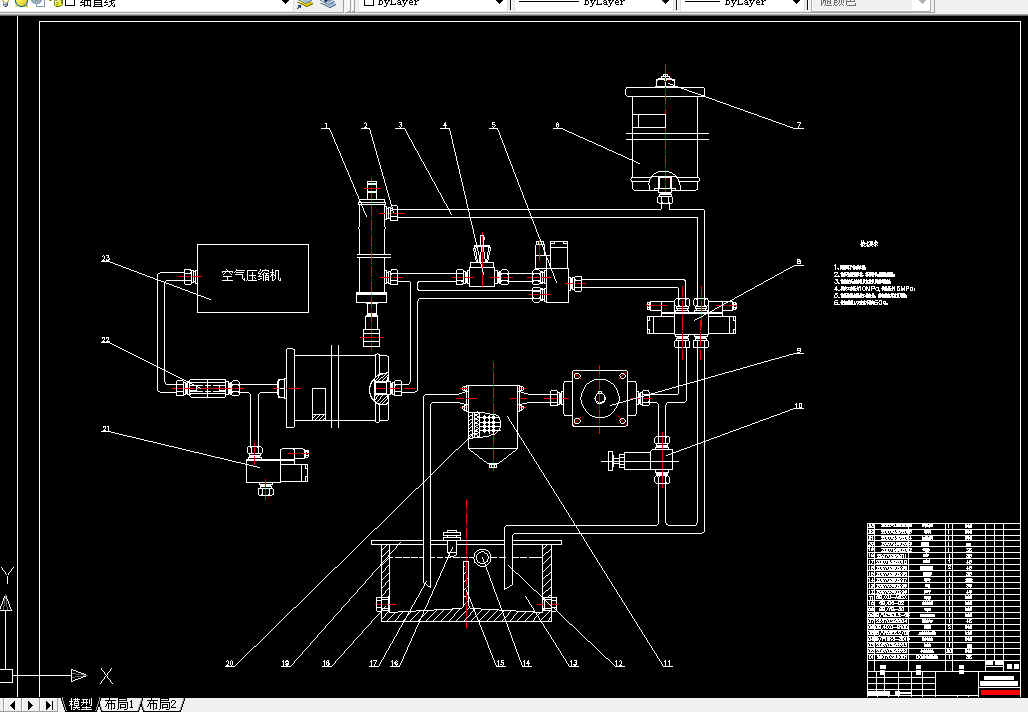Click the technical requirements notes text block

875,285
